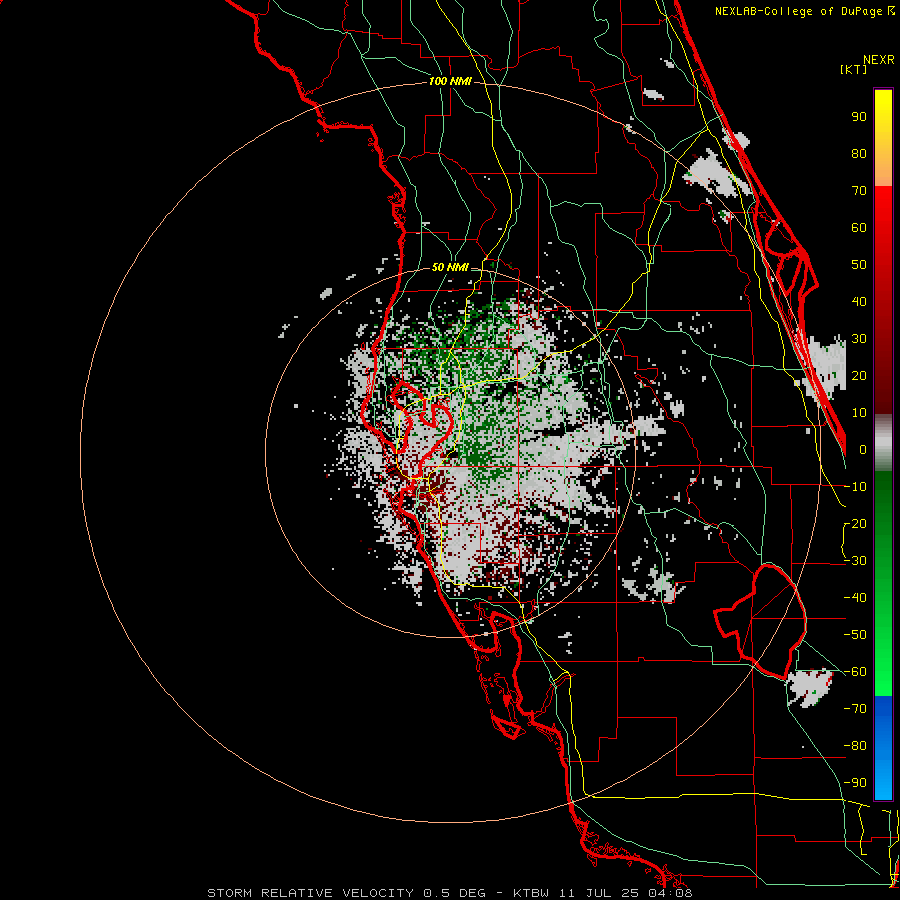This screenshot has height=900, width=900.
Task: Click the -60 value on the velocity scale
Action: click(855, 672)
